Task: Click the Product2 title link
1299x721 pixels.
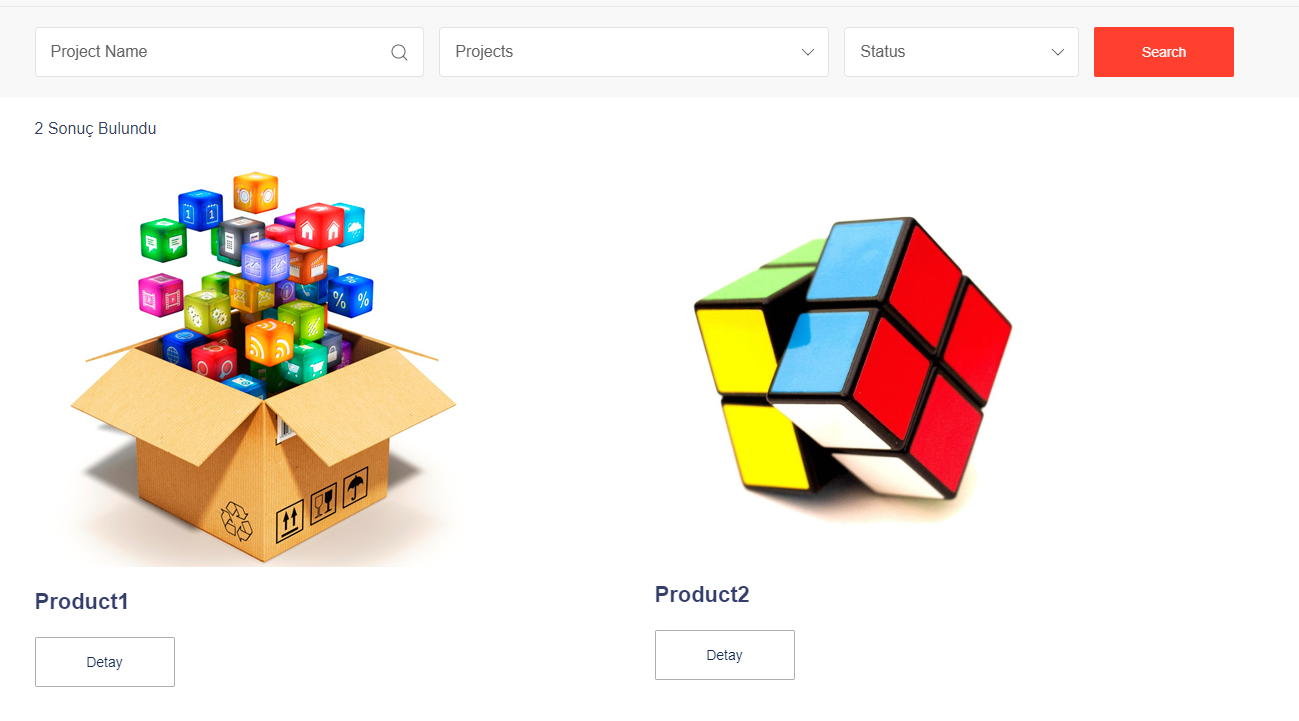Action: tap(702, 594)
